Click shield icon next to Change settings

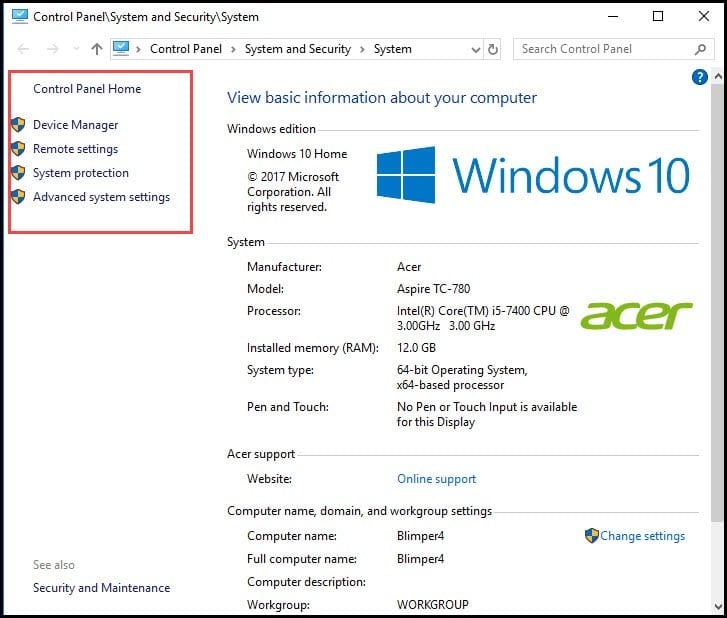pos(592,536)
